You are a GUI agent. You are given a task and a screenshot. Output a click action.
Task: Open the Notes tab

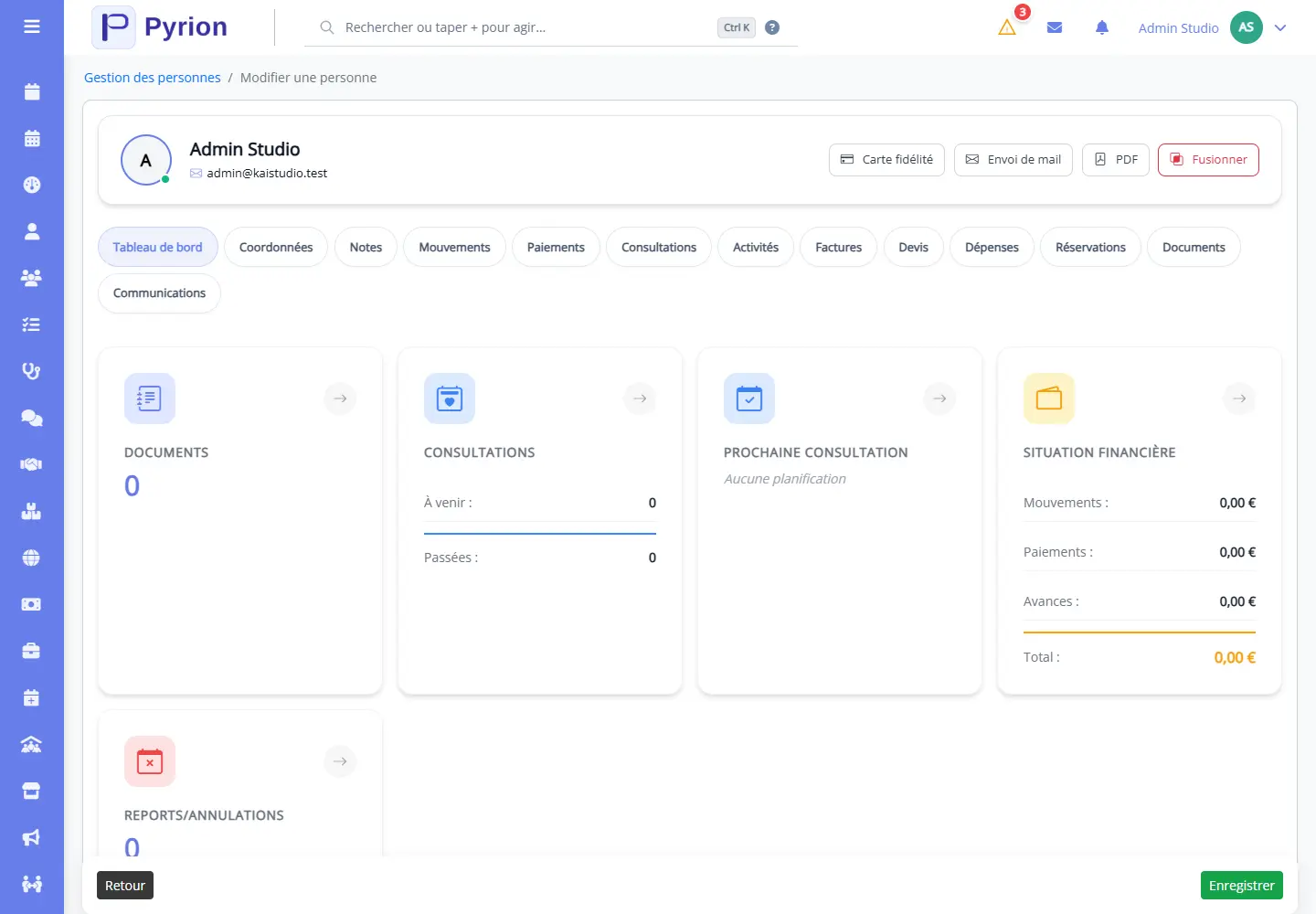[x=366, y=247]
